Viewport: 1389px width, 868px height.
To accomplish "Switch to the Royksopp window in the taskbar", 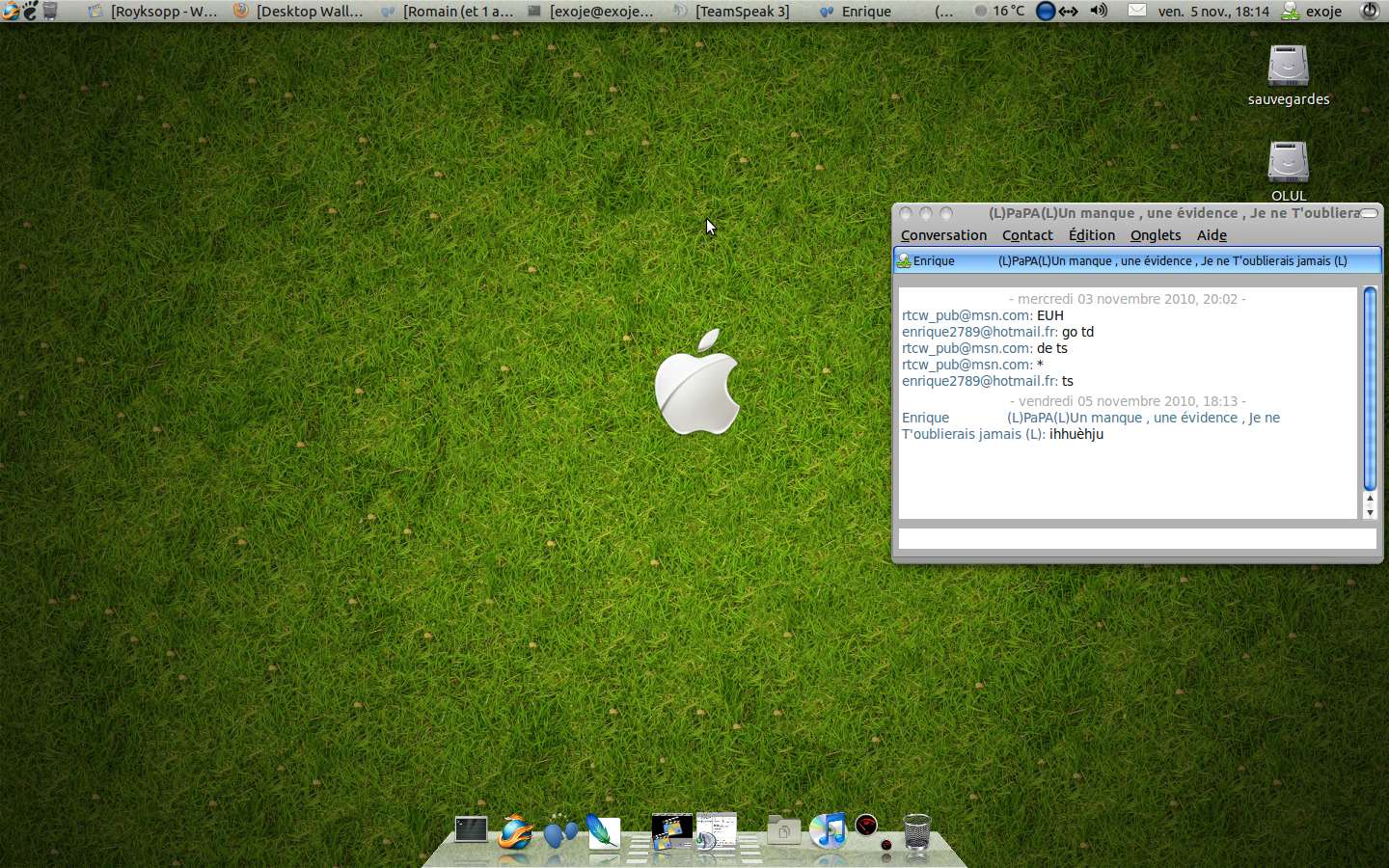I will tap(152, 12).
